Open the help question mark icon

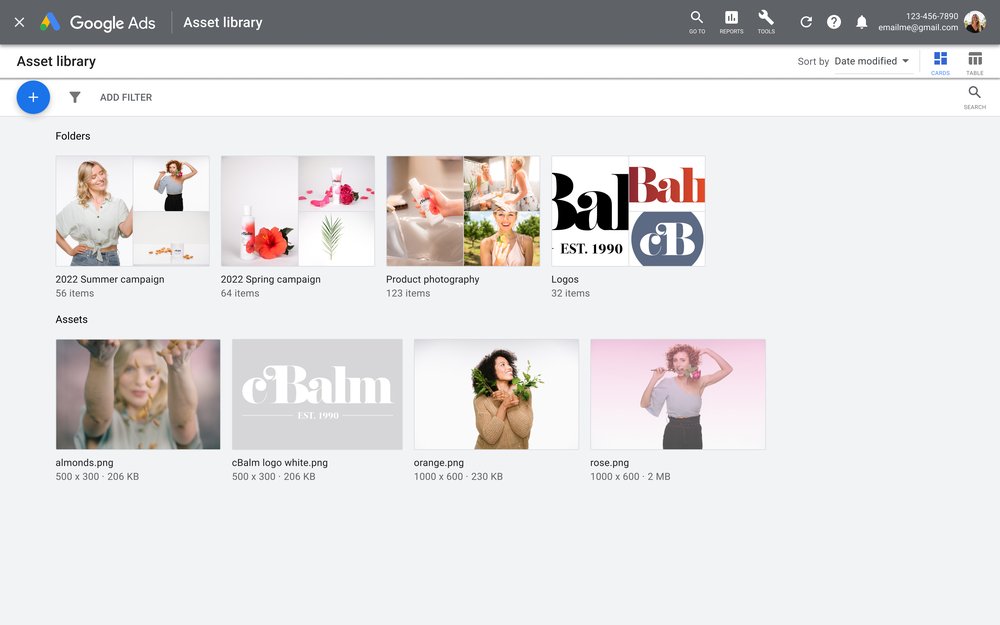click(834, 21)
